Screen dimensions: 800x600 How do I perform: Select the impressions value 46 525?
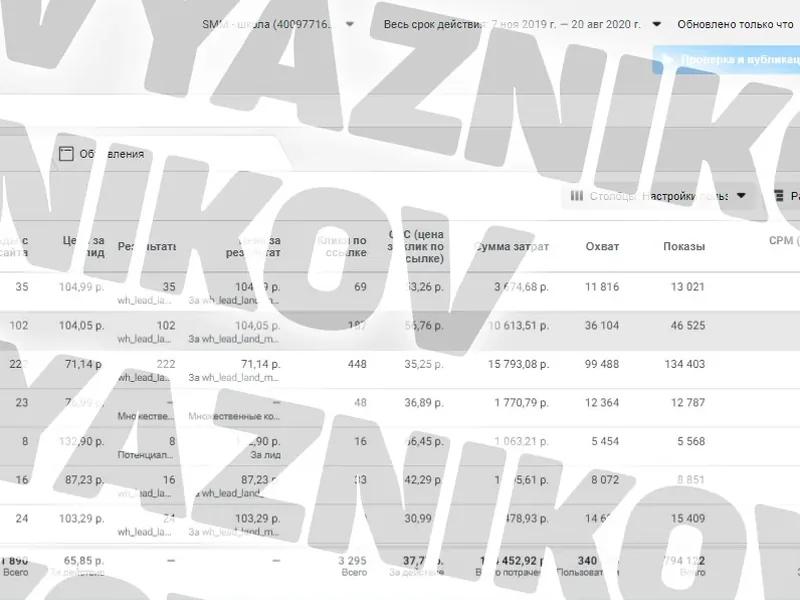coord(687,326)
